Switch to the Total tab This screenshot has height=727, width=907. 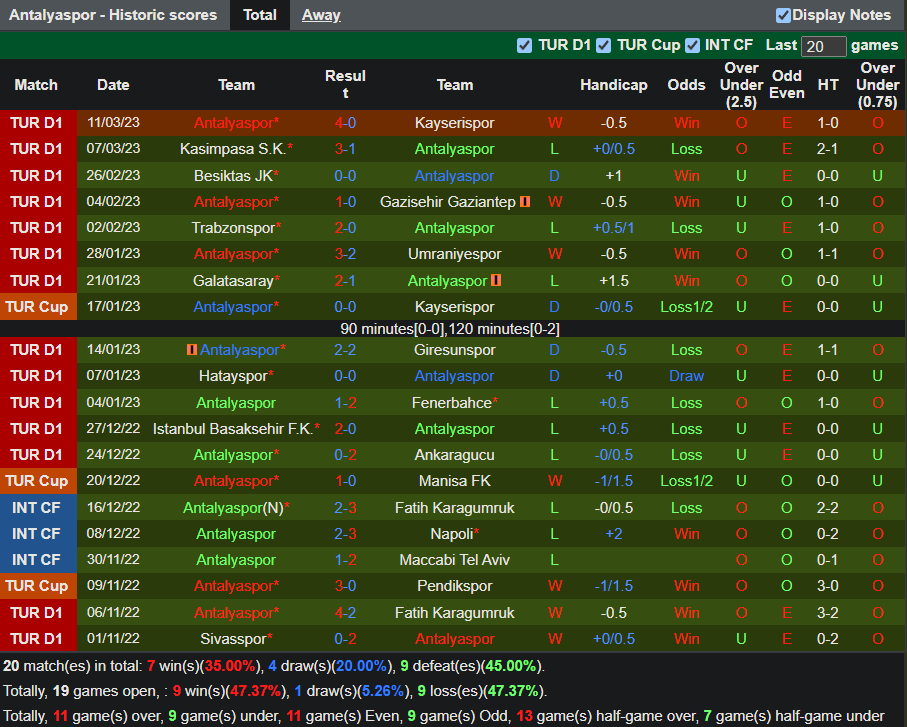[260, 15]
